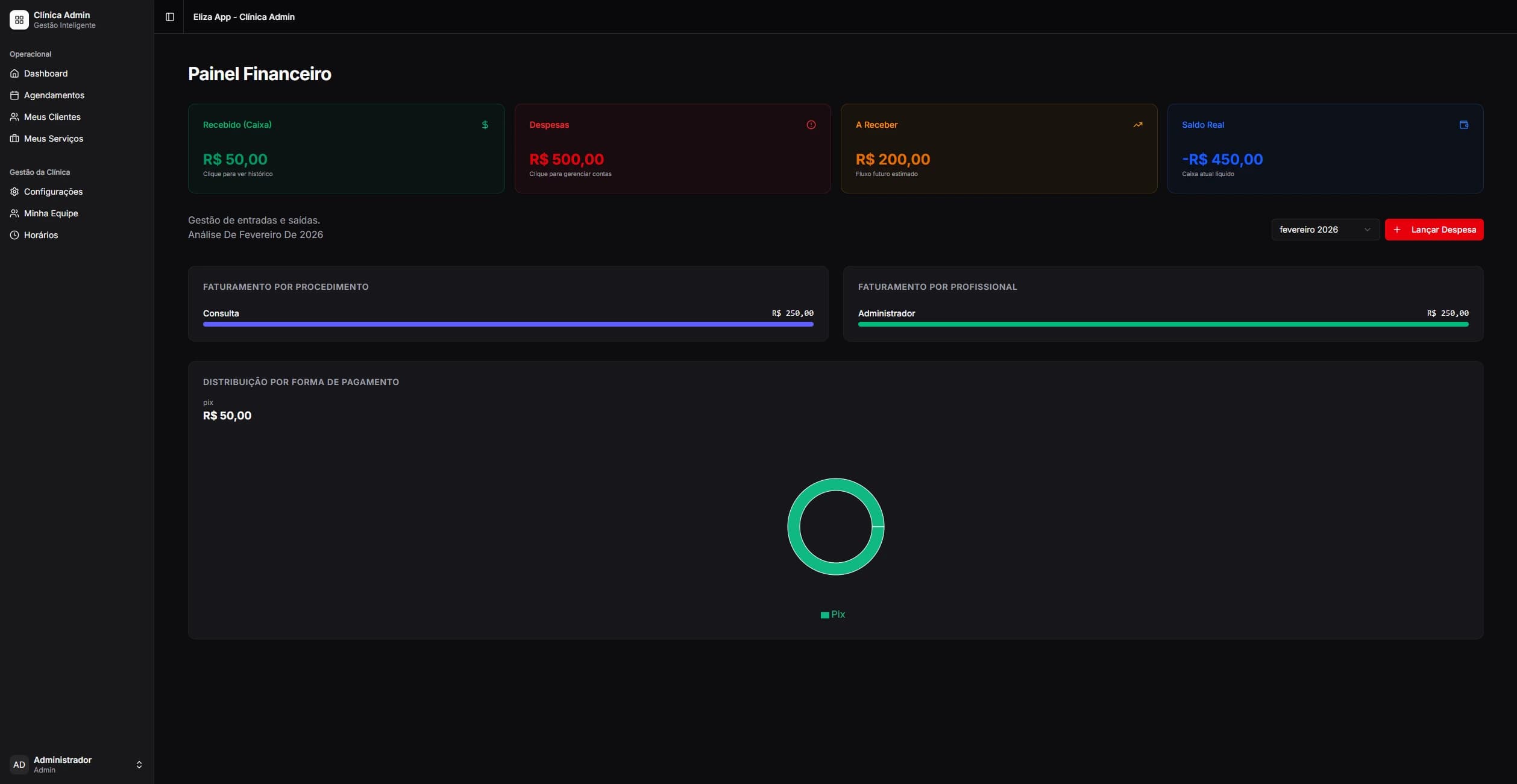Open the fevereiro 2026 month dropdown
Viewport: 1517px width, 784px height.
point(1325,230)
